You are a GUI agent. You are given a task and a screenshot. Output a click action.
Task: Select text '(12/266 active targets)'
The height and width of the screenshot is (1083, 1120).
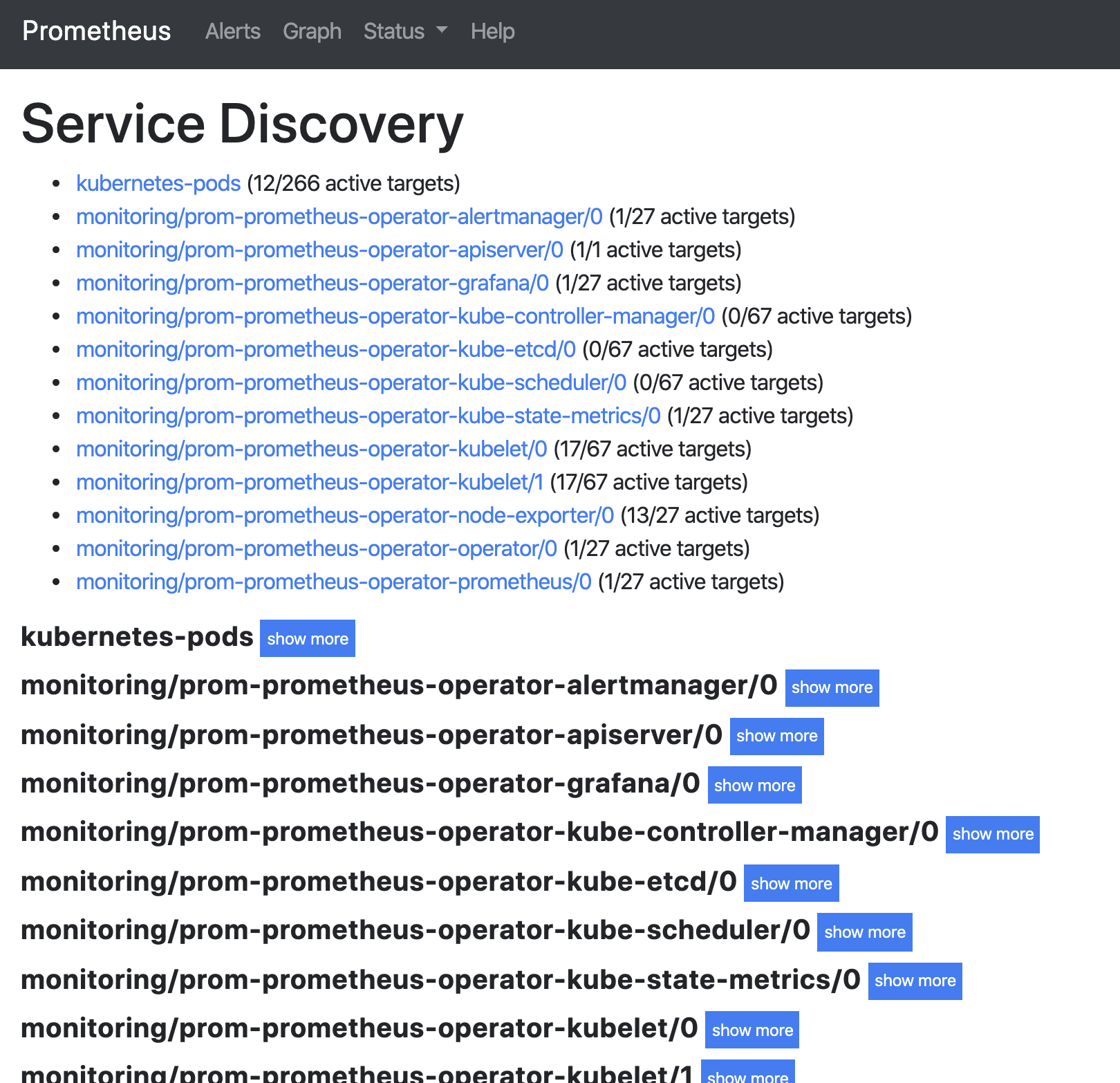tap(354, 183)
